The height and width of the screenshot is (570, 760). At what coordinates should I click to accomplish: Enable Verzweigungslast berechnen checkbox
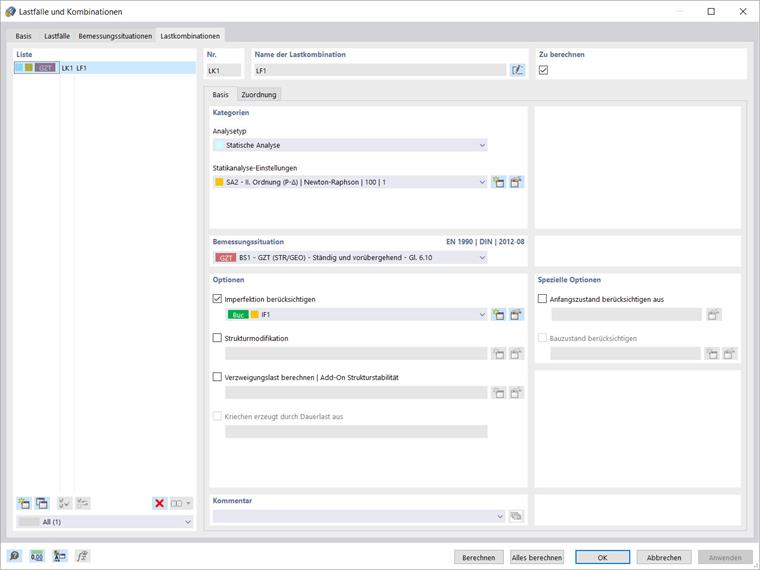pos(217,377)
